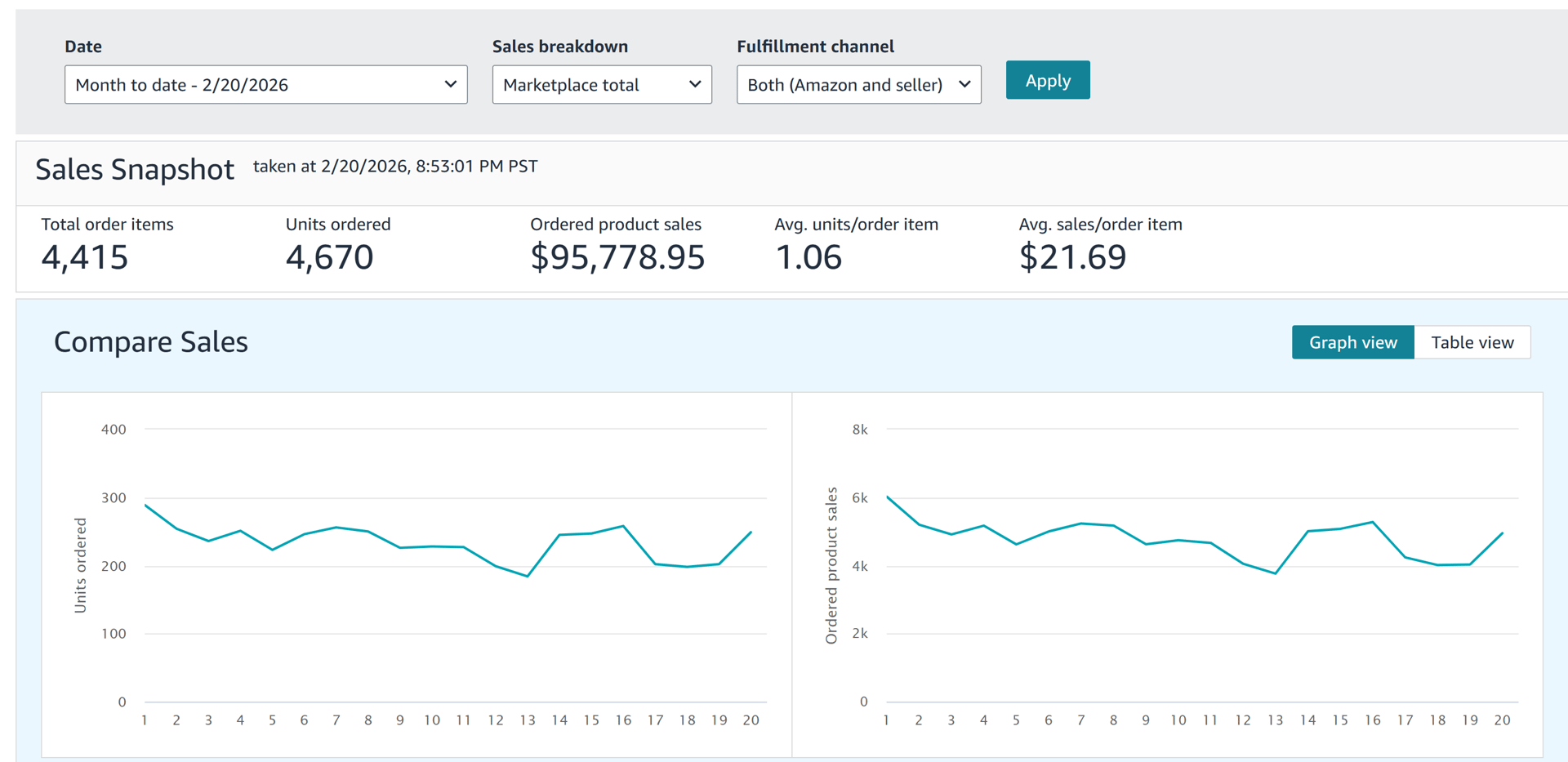
Task: Switch to Graph view
Action: (1352, 342)
